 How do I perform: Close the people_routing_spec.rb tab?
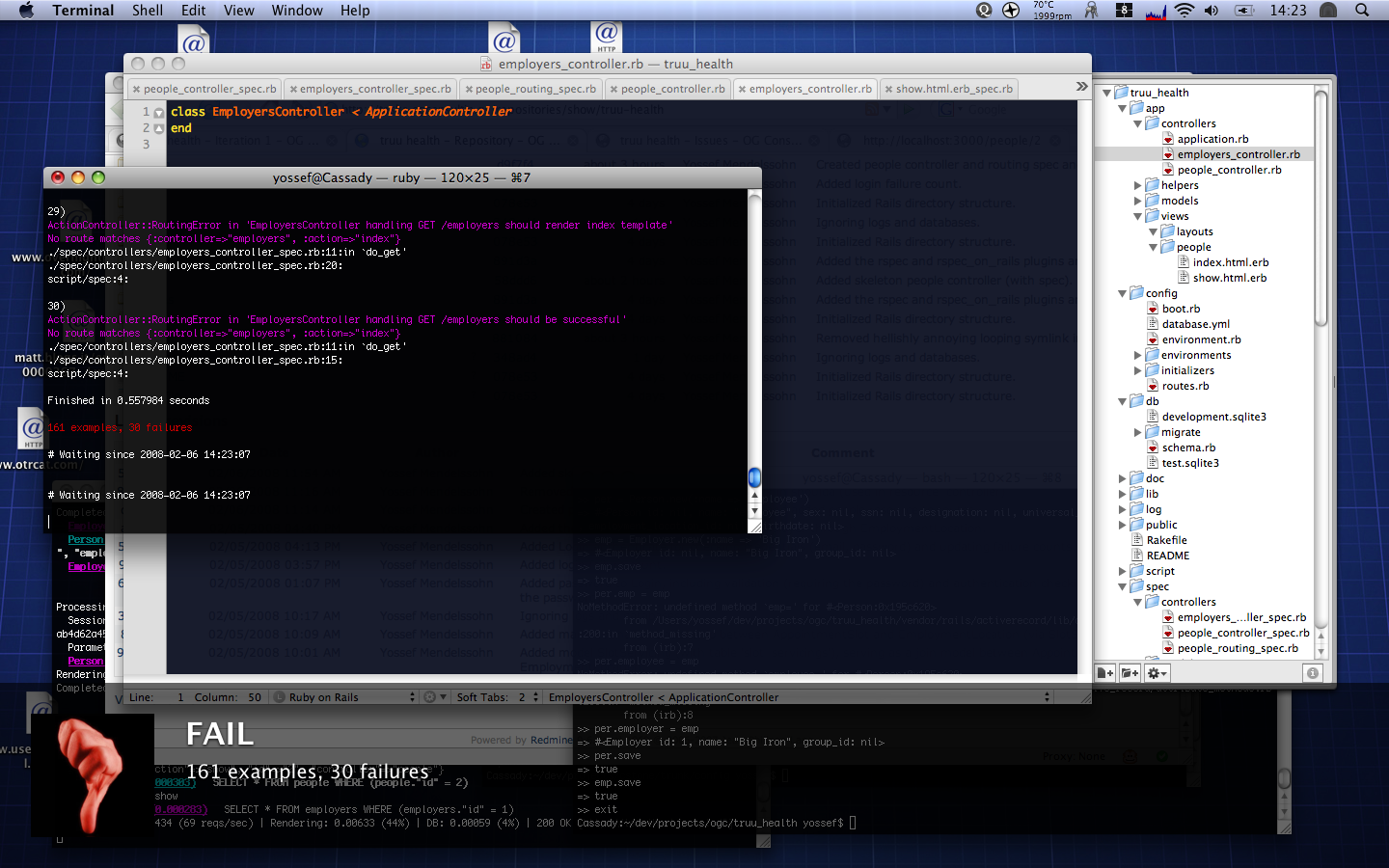[x=469, y=90]
